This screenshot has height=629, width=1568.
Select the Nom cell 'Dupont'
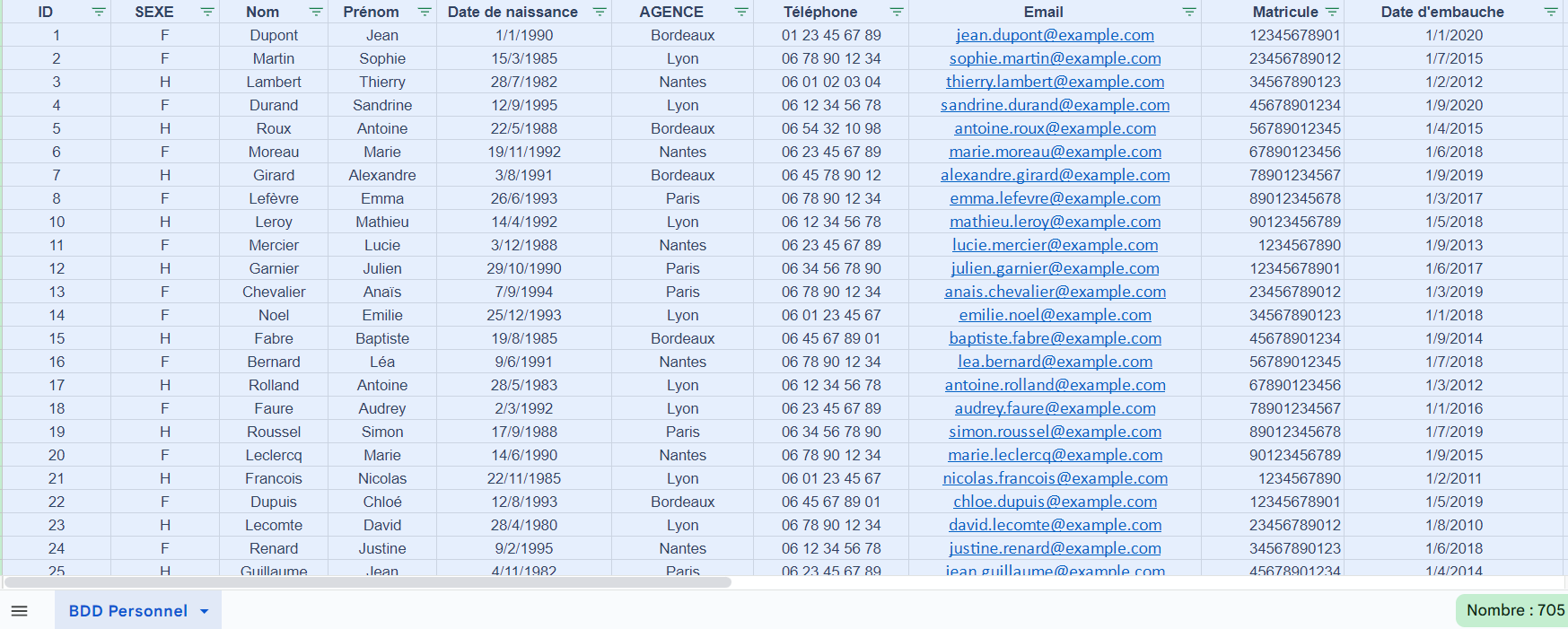tap(274, 35)
